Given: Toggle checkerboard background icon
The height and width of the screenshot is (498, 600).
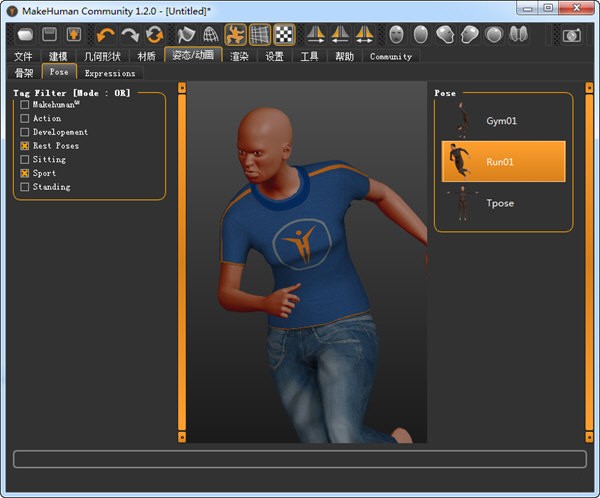Looking at the screenshot, I should pos(285,35).
